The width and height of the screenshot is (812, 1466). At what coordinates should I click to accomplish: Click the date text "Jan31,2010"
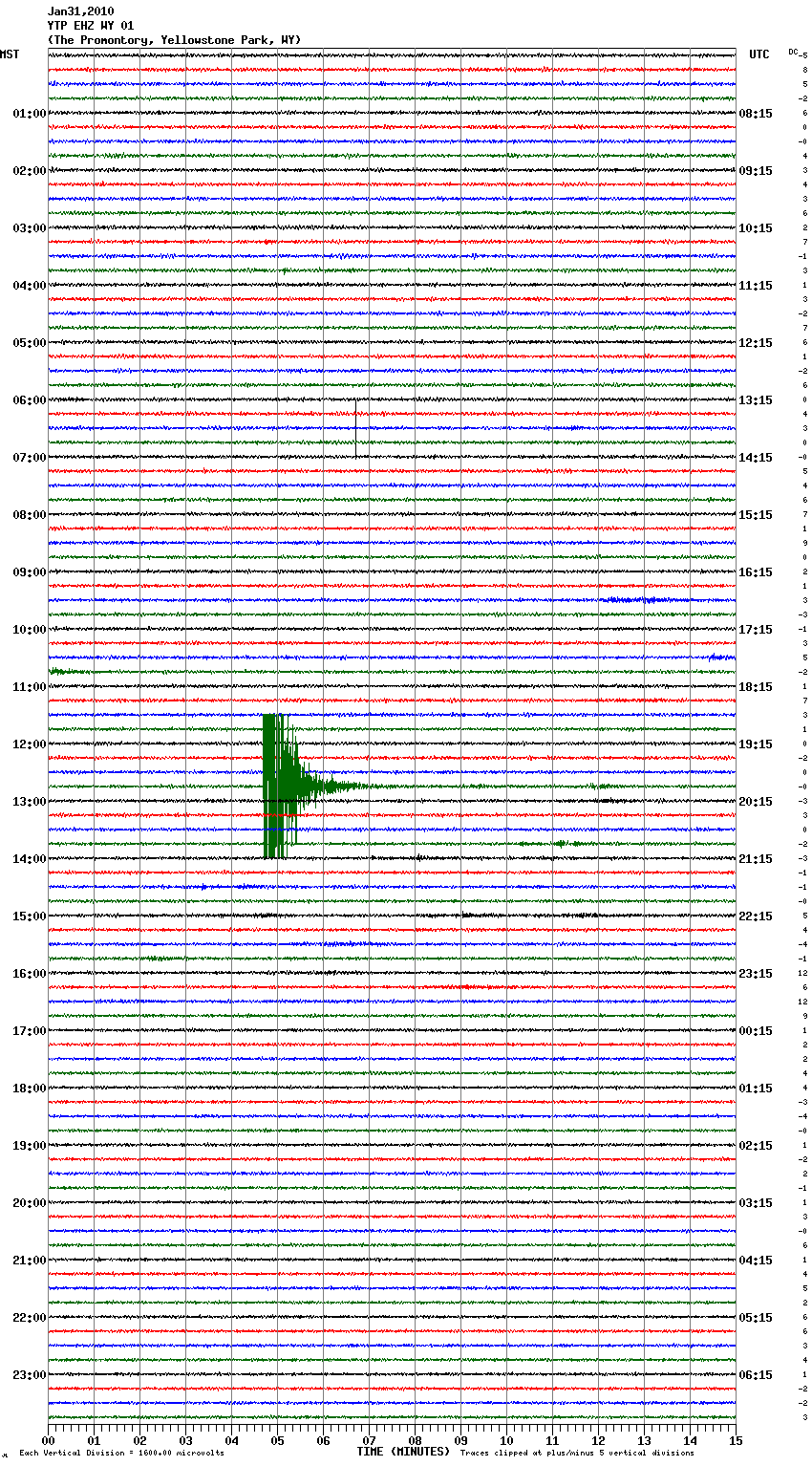click(x=80, y=11)
